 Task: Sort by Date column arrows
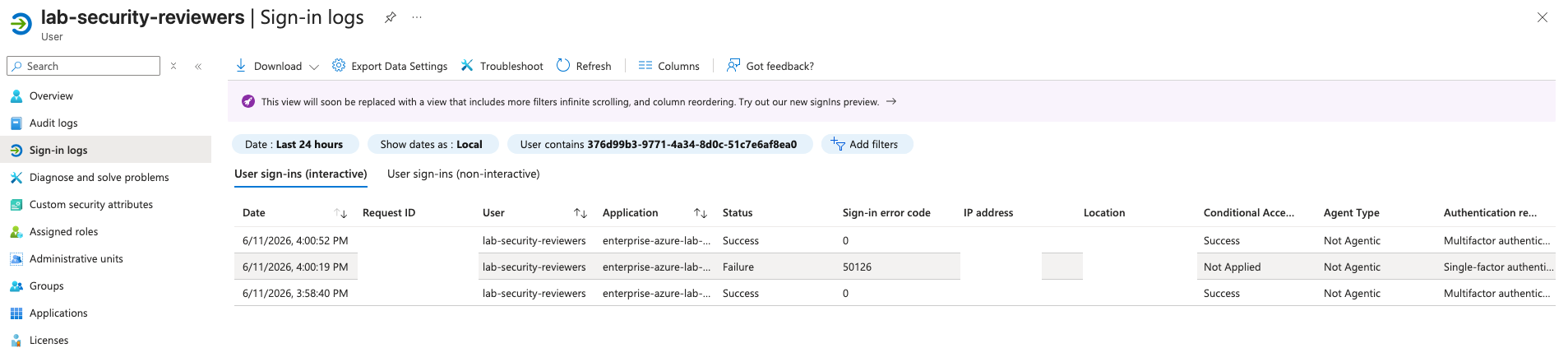coord(341,213)
